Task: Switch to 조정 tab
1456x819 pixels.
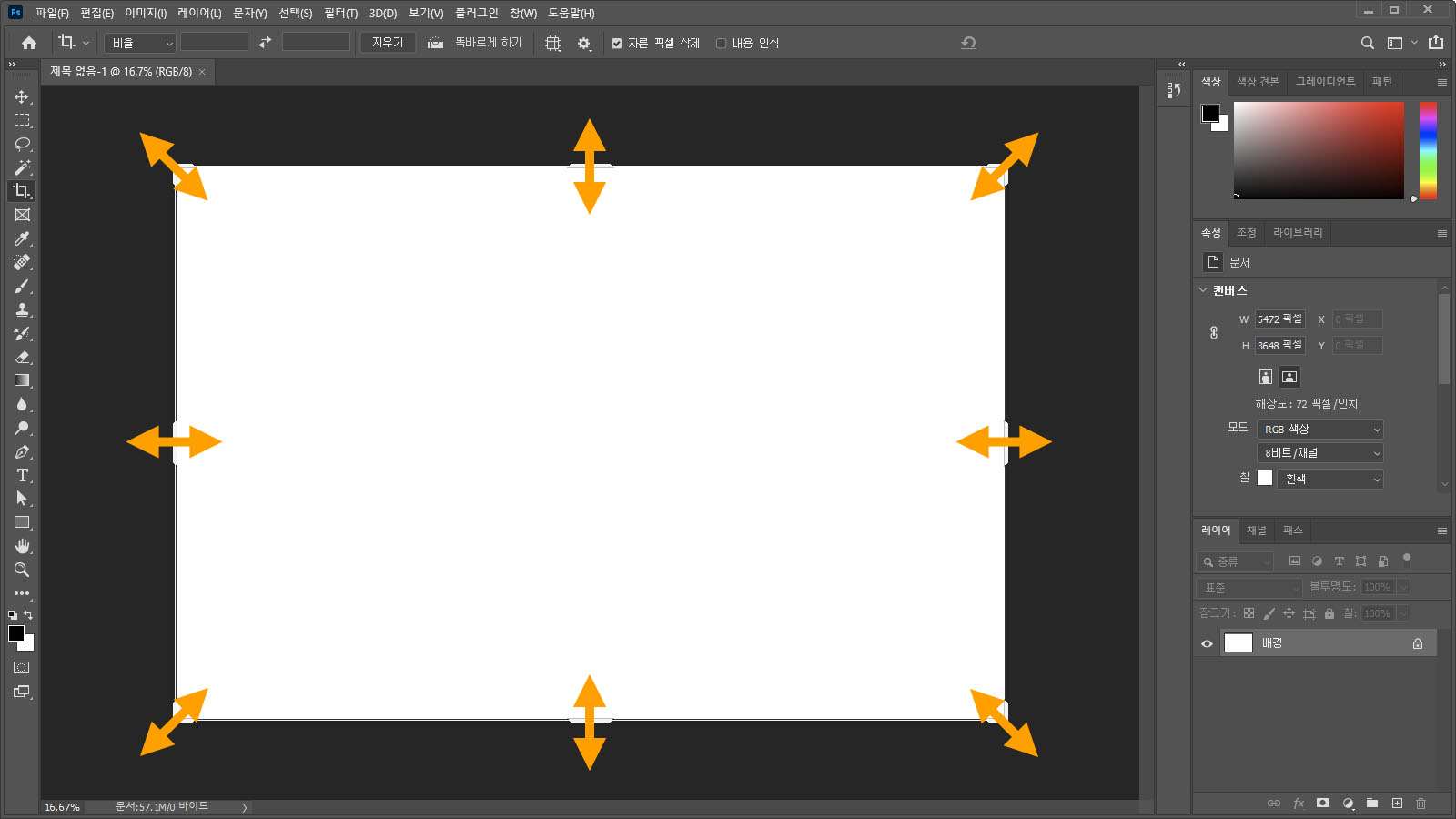Action: 1246,233
